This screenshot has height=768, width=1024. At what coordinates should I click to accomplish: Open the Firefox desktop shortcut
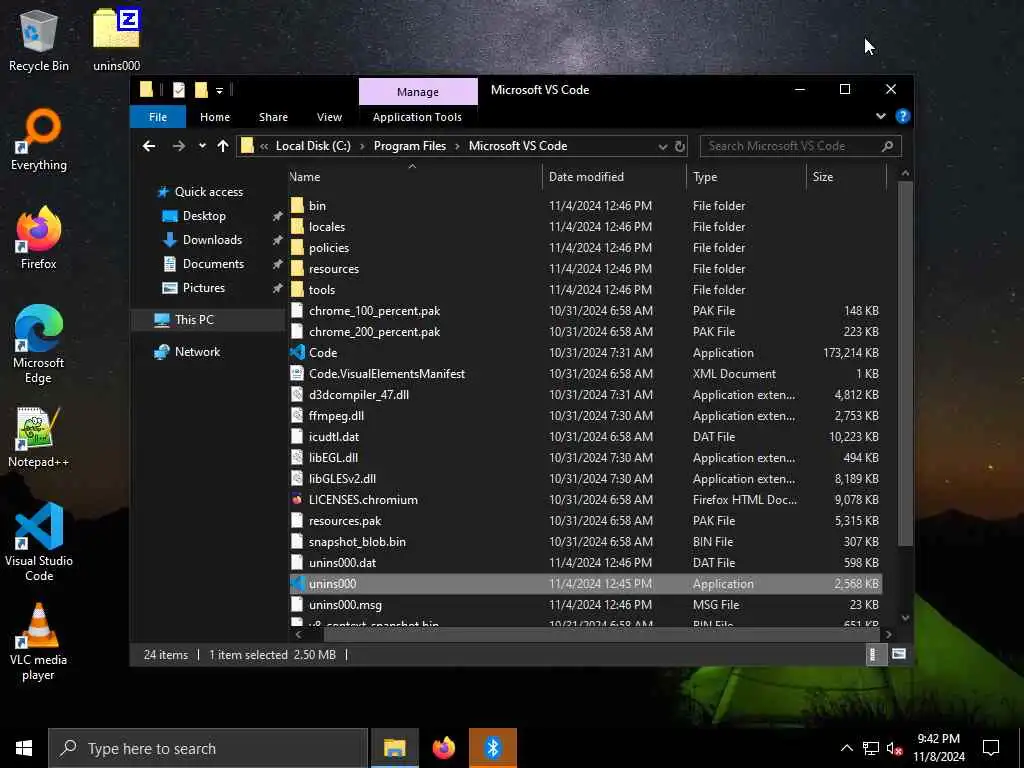tap(39, 238)
